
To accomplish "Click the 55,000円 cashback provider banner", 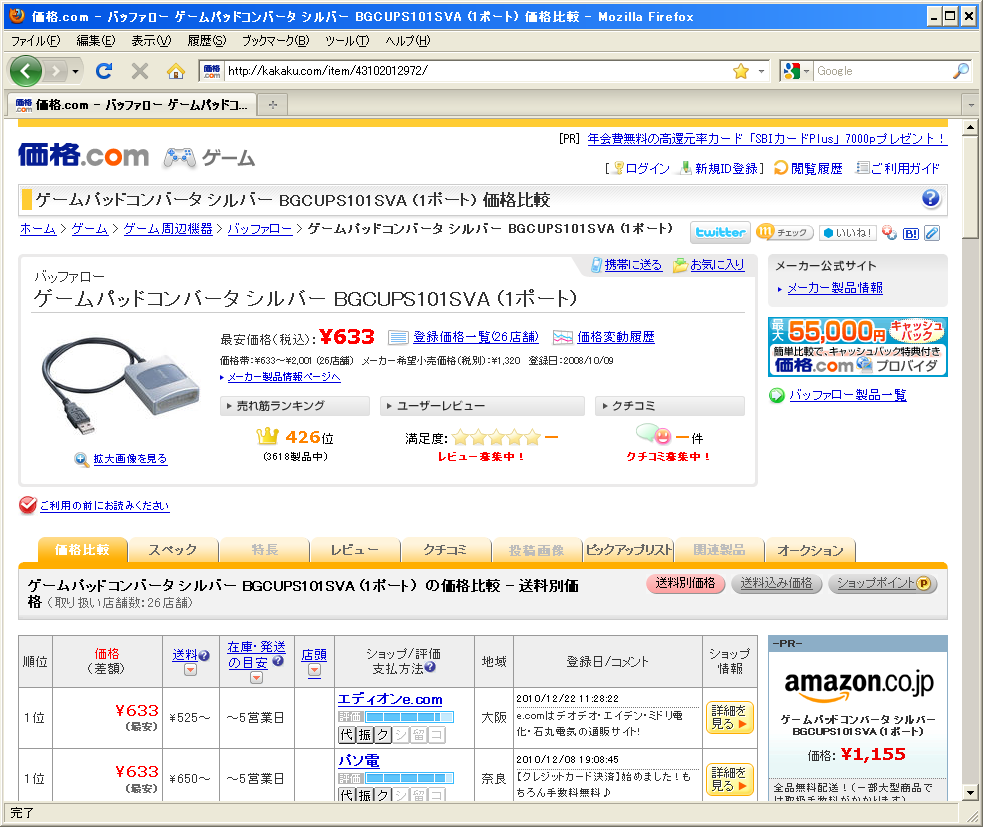I will click(x=858, y=347).
